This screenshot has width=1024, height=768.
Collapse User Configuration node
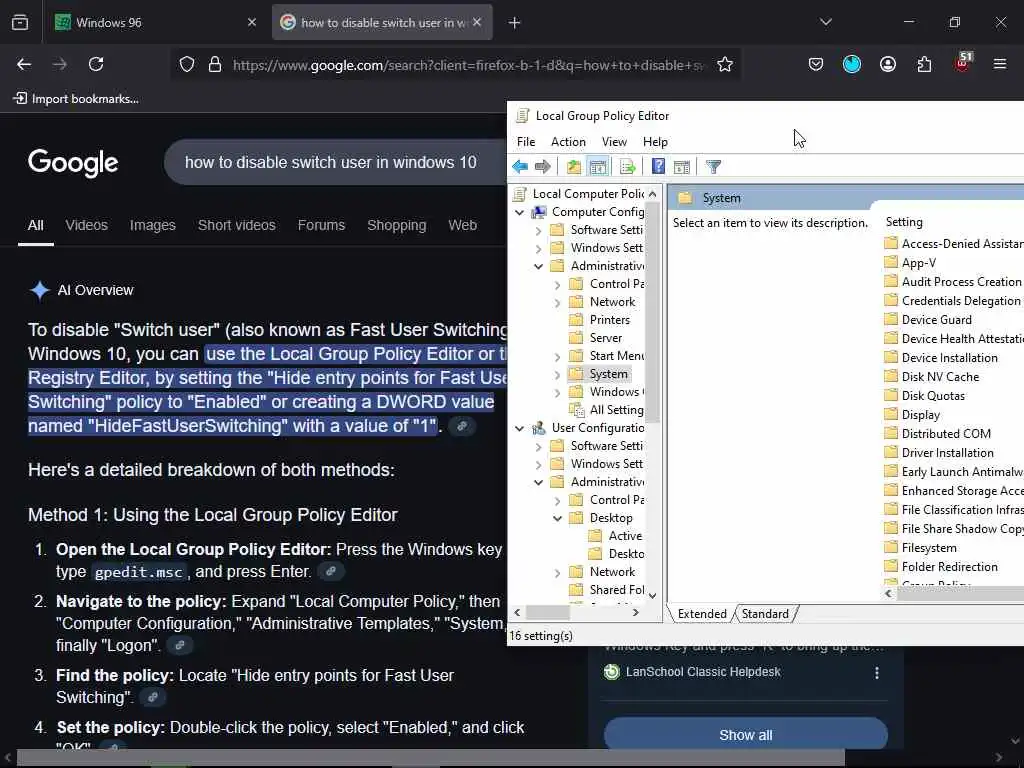click(x=519, y=428)
